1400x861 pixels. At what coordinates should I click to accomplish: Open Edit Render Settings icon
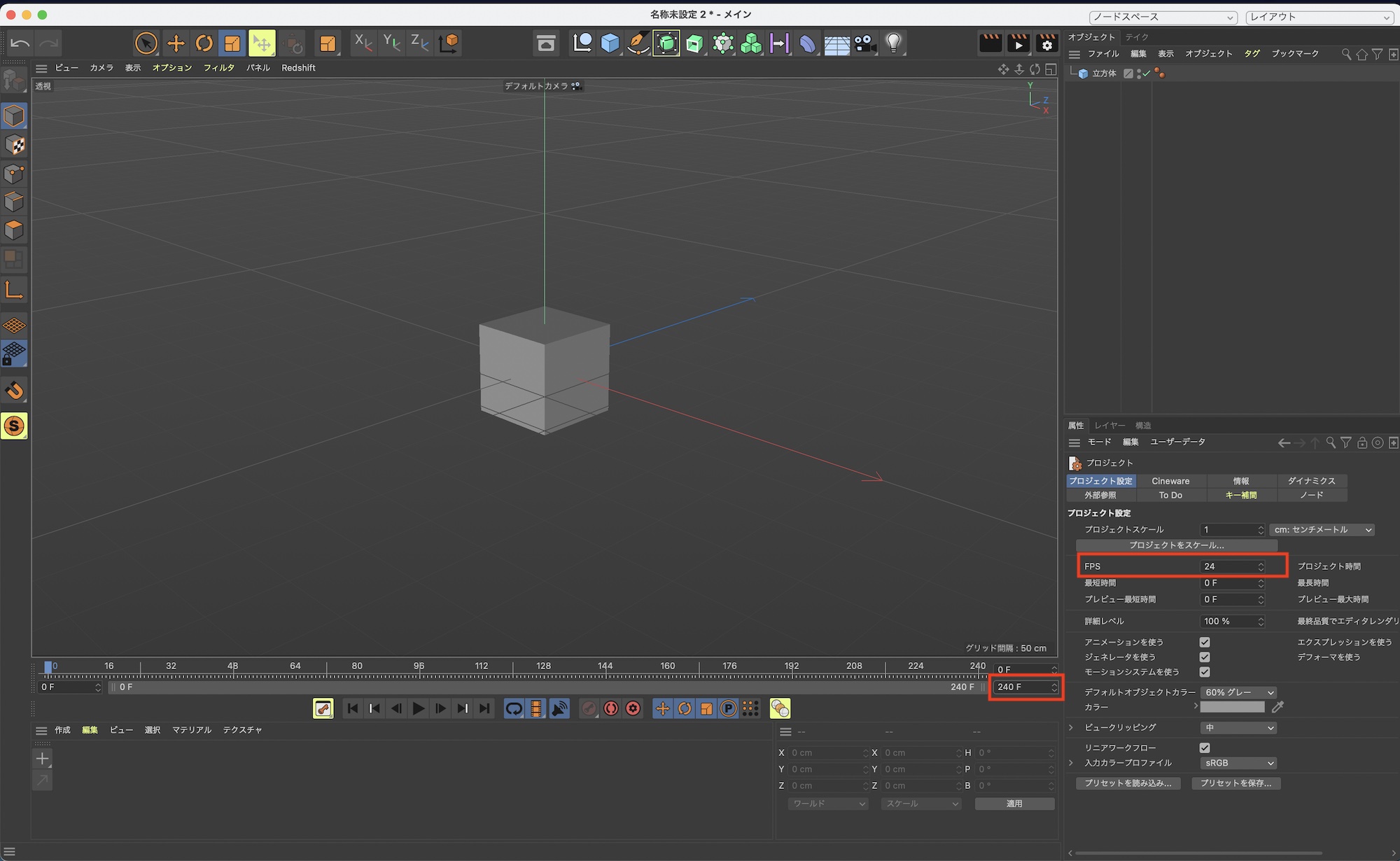pyautogui.click(x=1046, y=43)
